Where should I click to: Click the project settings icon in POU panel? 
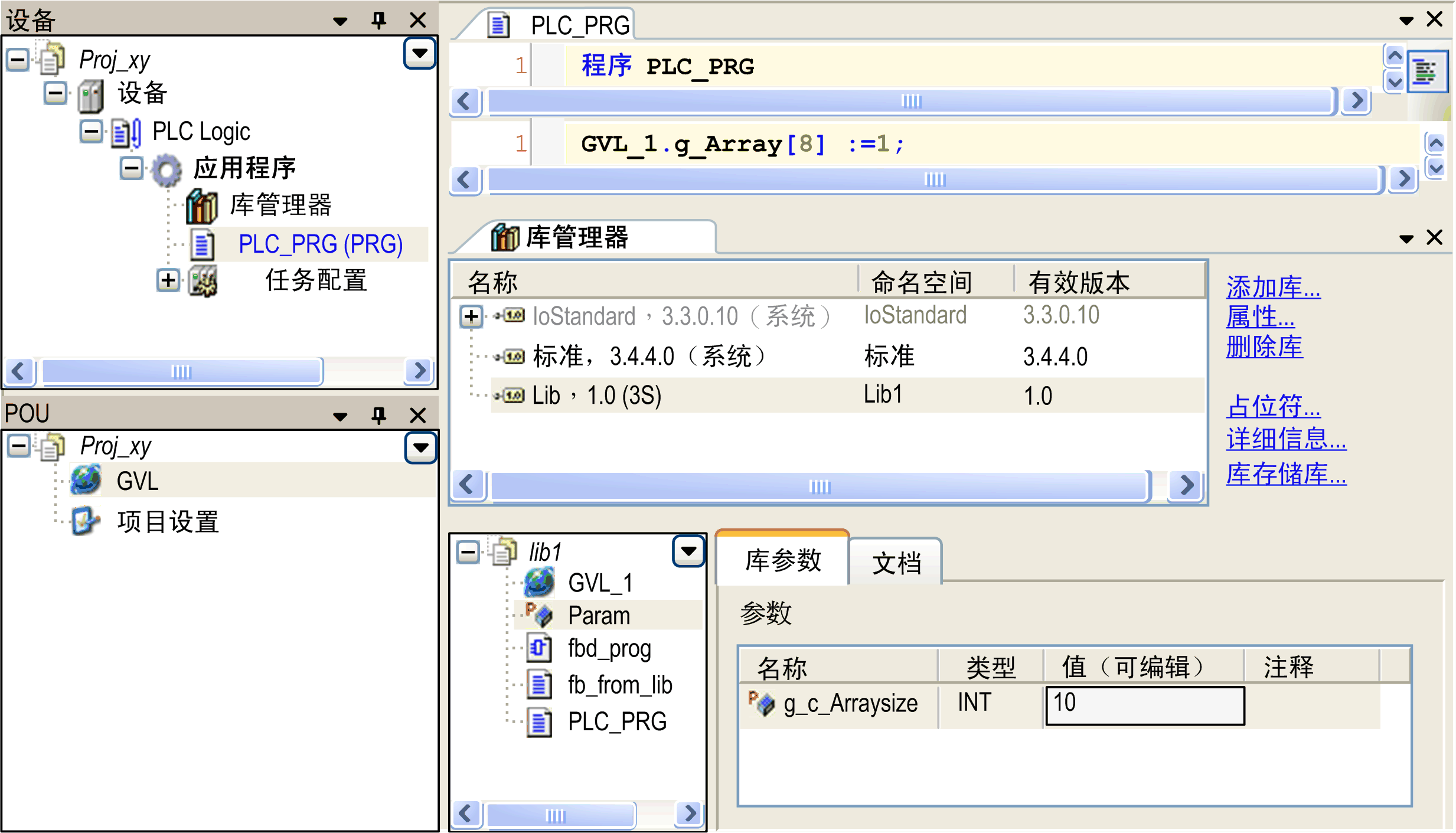(x=86, y=521)
